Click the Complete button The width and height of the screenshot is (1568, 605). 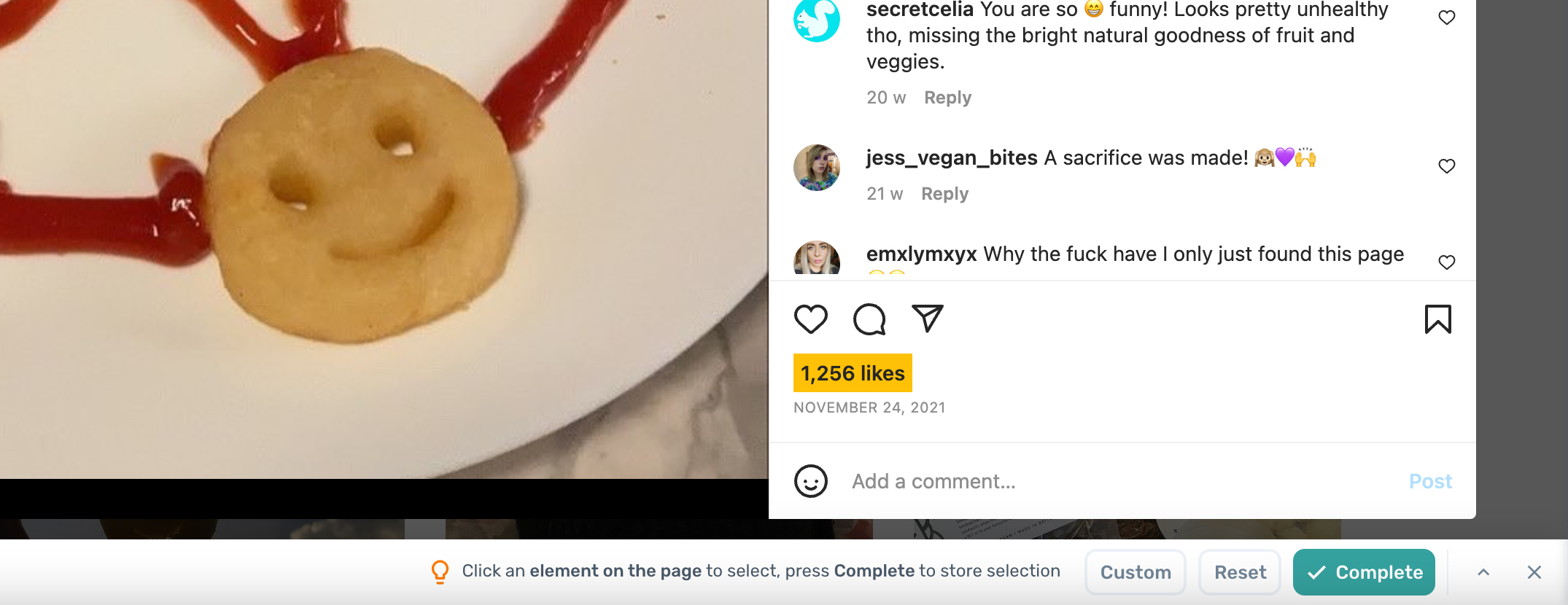(1364, 572)
